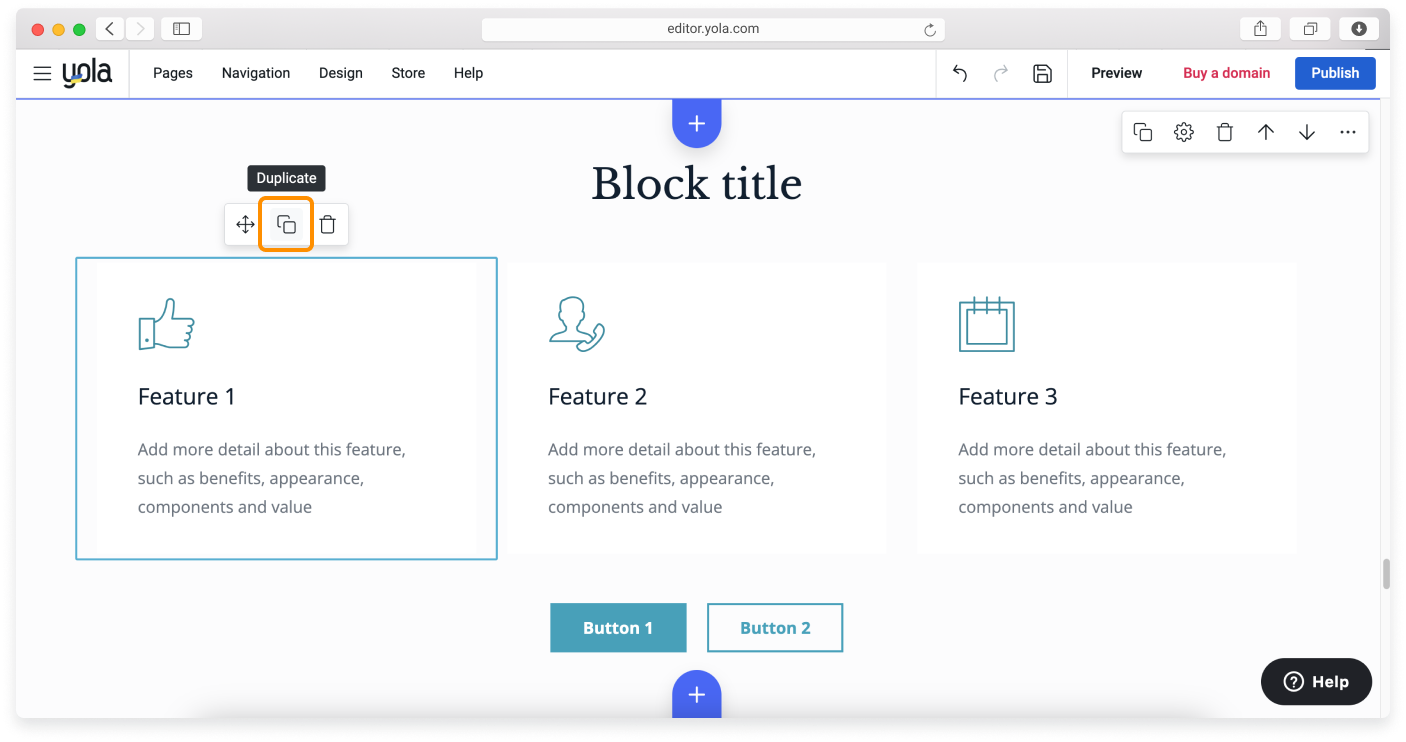Undo the last change
This screenshot has height=742, width=1406.
click(x=959, y=73)
